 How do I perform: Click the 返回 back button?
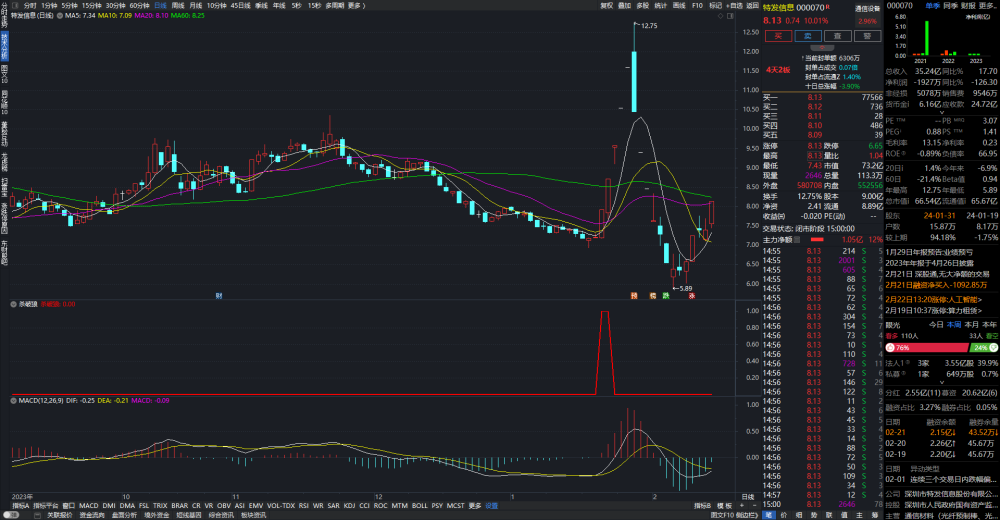pyautogui.click(x=753, y=5)
